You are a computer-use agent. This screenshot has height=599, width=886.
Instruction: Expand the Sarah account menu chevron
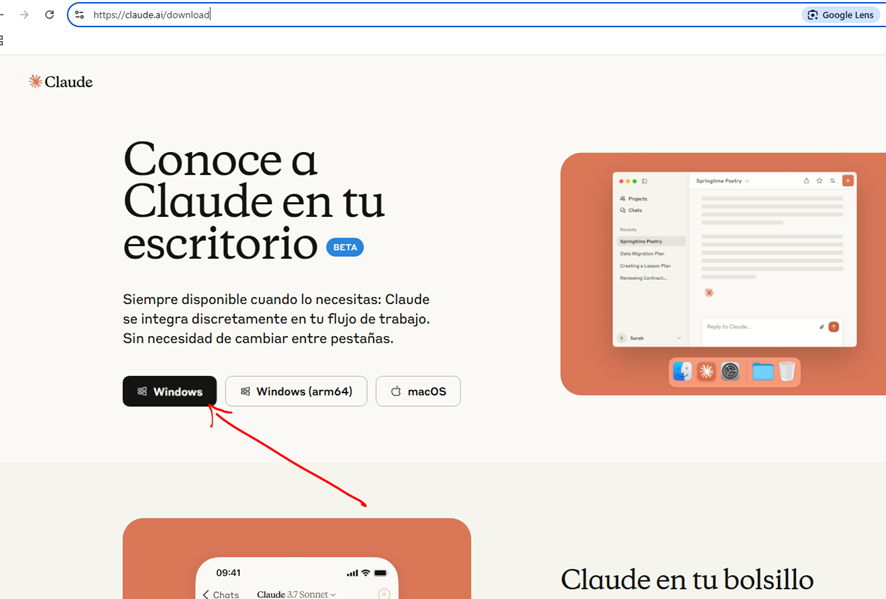(x=679, y=338)
